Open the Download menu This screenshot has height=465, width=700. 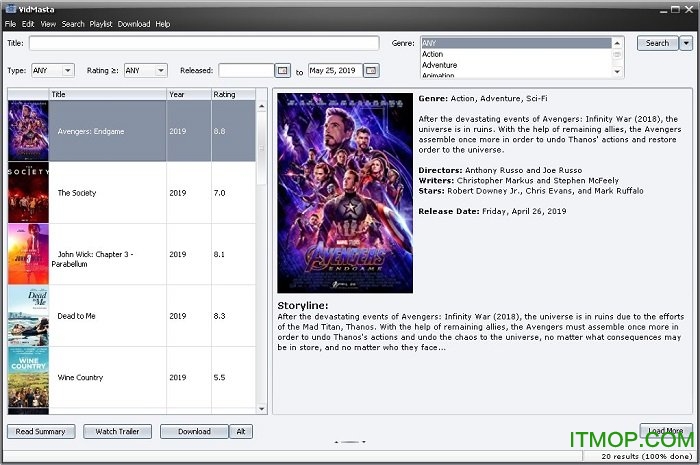[134, 24]
